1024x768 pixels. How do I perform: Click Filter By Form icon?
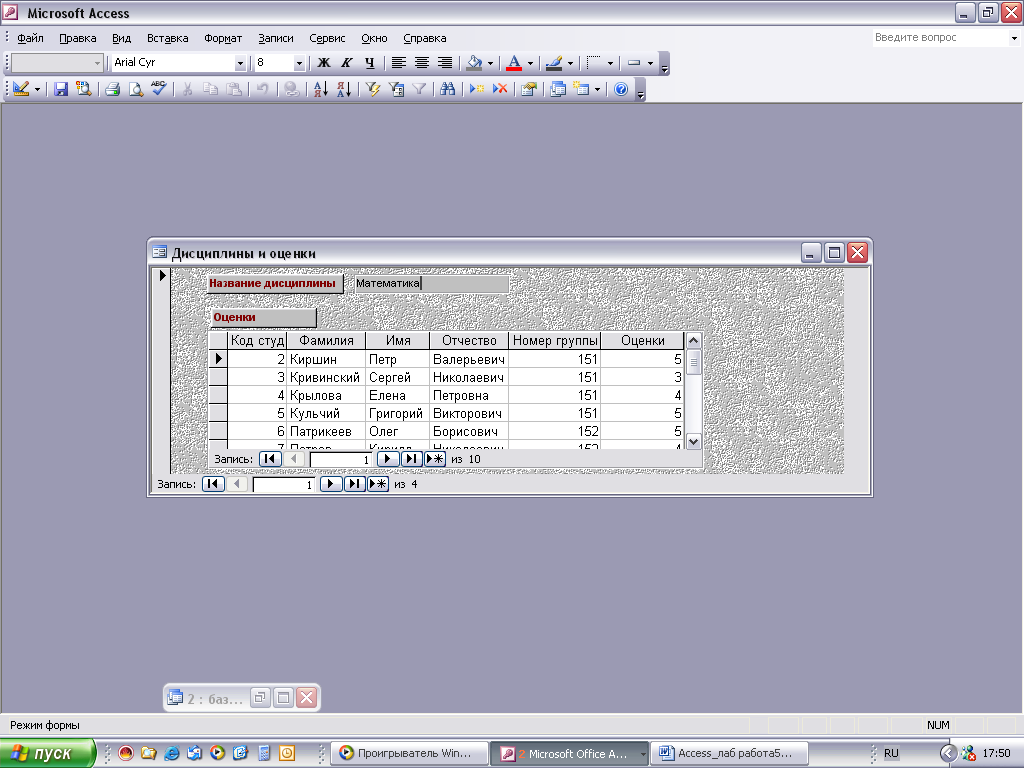[x=396, y=89]
